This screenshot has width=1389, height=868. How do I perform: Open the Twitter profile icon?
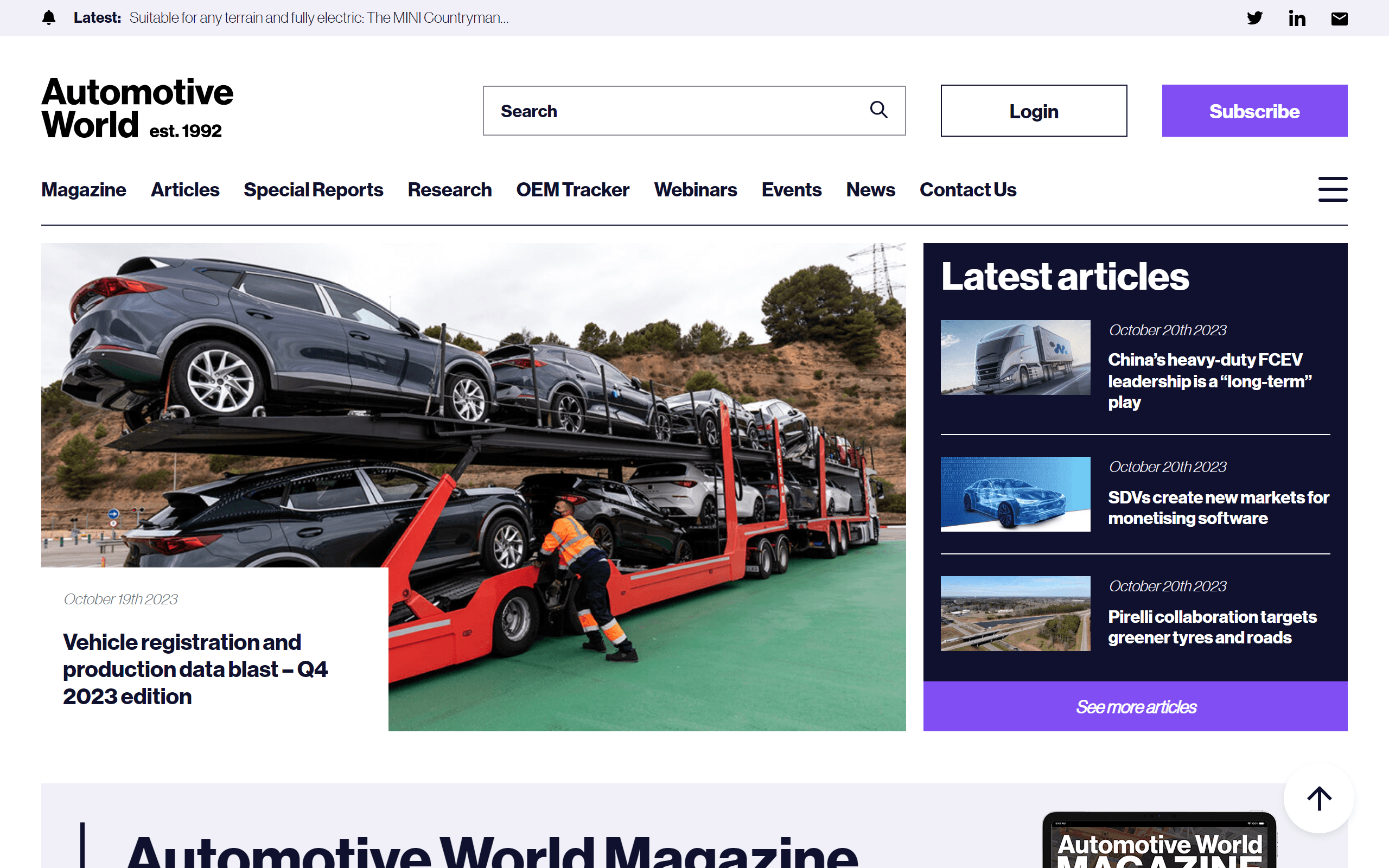click(x=1254, y=18)
